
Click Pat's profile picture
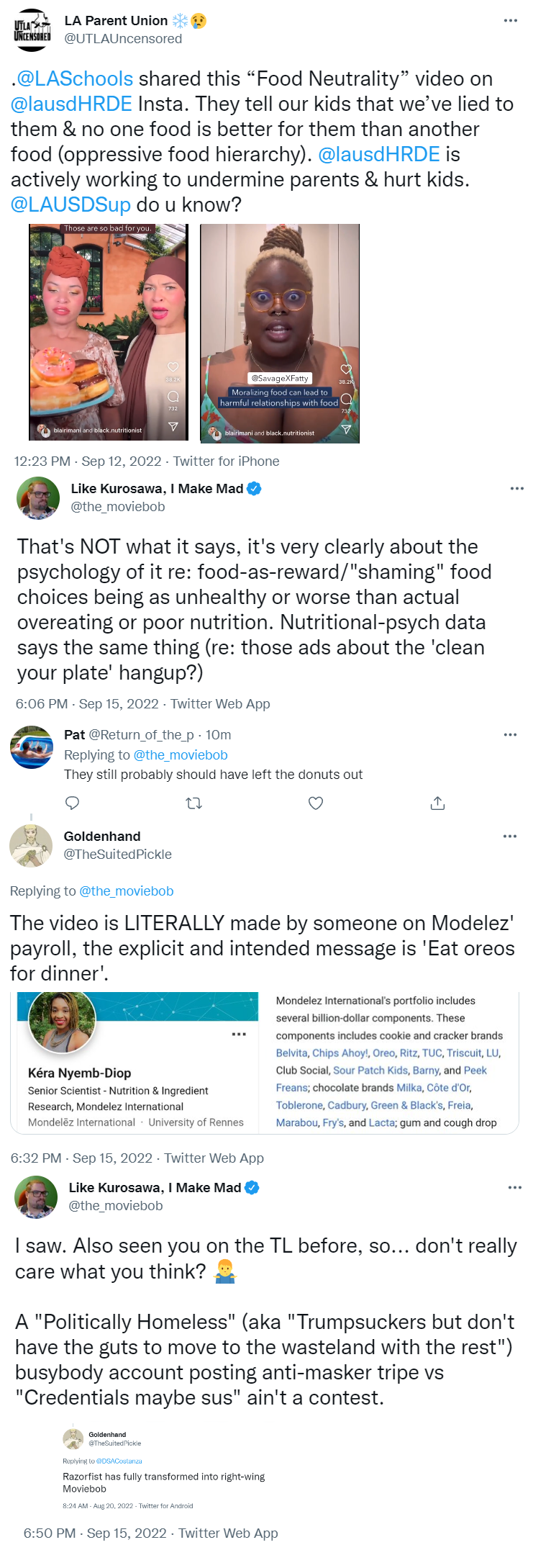point(32,747)
